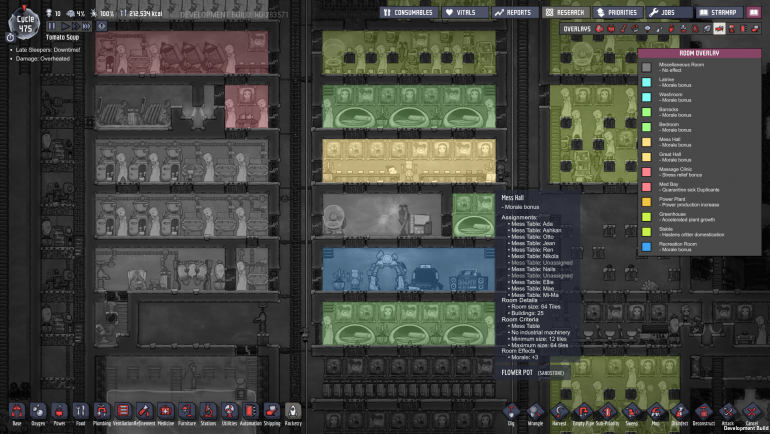This screenshot has width=770, height=434.
Task: Toggle the first Oxygen overlay icon
Action: point(598,29)
